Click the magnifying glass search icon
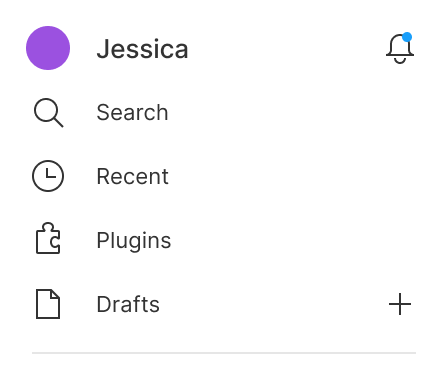 pyautogui.click(x=48, y=112)
